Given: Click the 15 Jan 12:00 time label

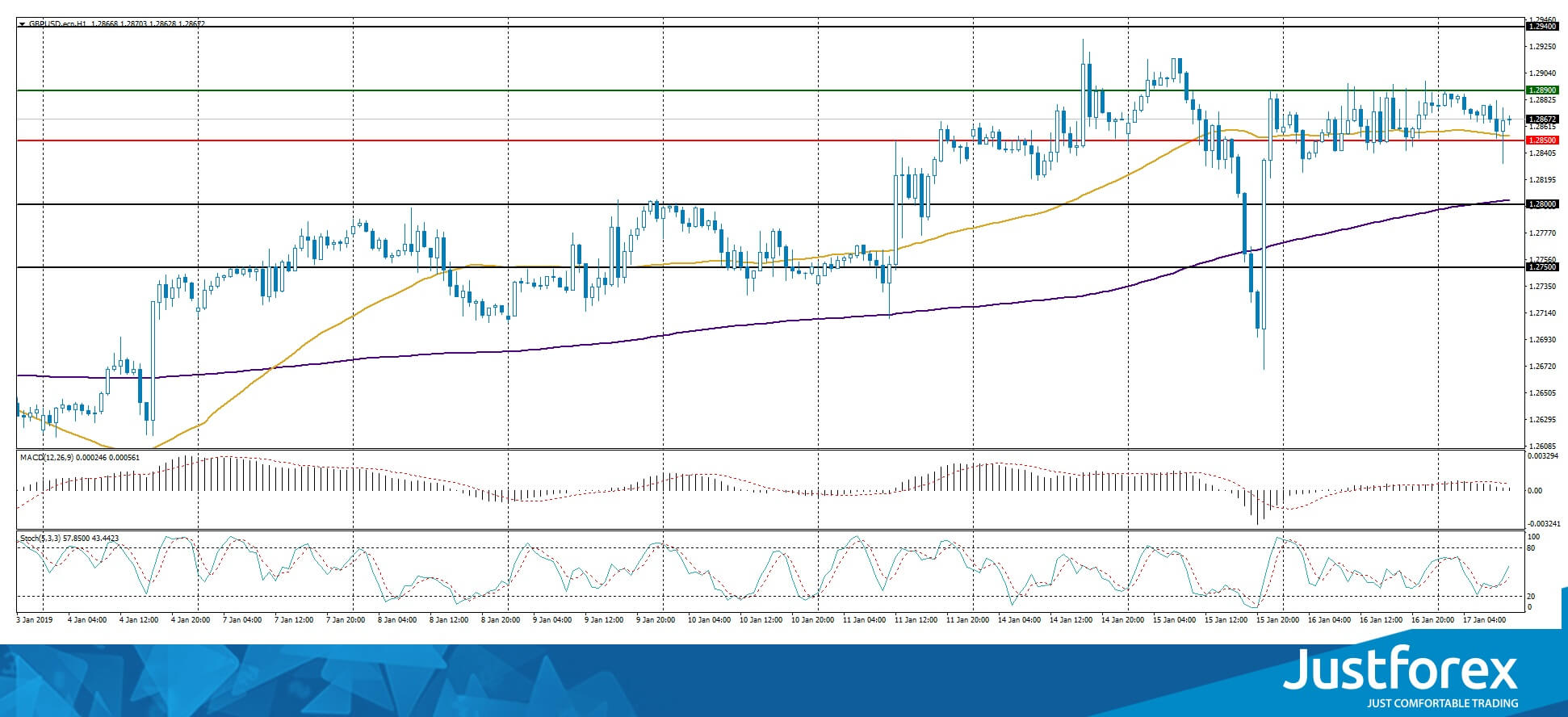Looking at the screenshot, I should click(1226, 620).
